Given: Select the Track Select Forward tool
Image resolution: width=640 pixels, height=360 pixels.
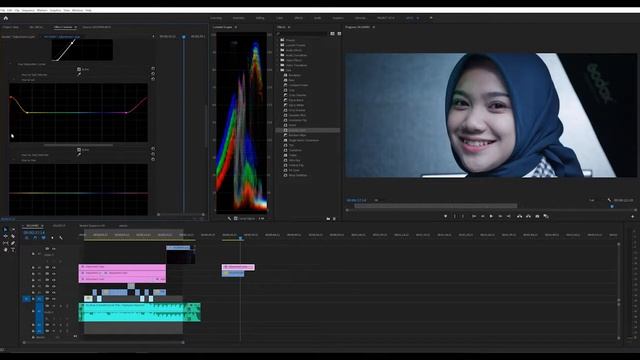Looking at the screenshot, I should 13,229.
